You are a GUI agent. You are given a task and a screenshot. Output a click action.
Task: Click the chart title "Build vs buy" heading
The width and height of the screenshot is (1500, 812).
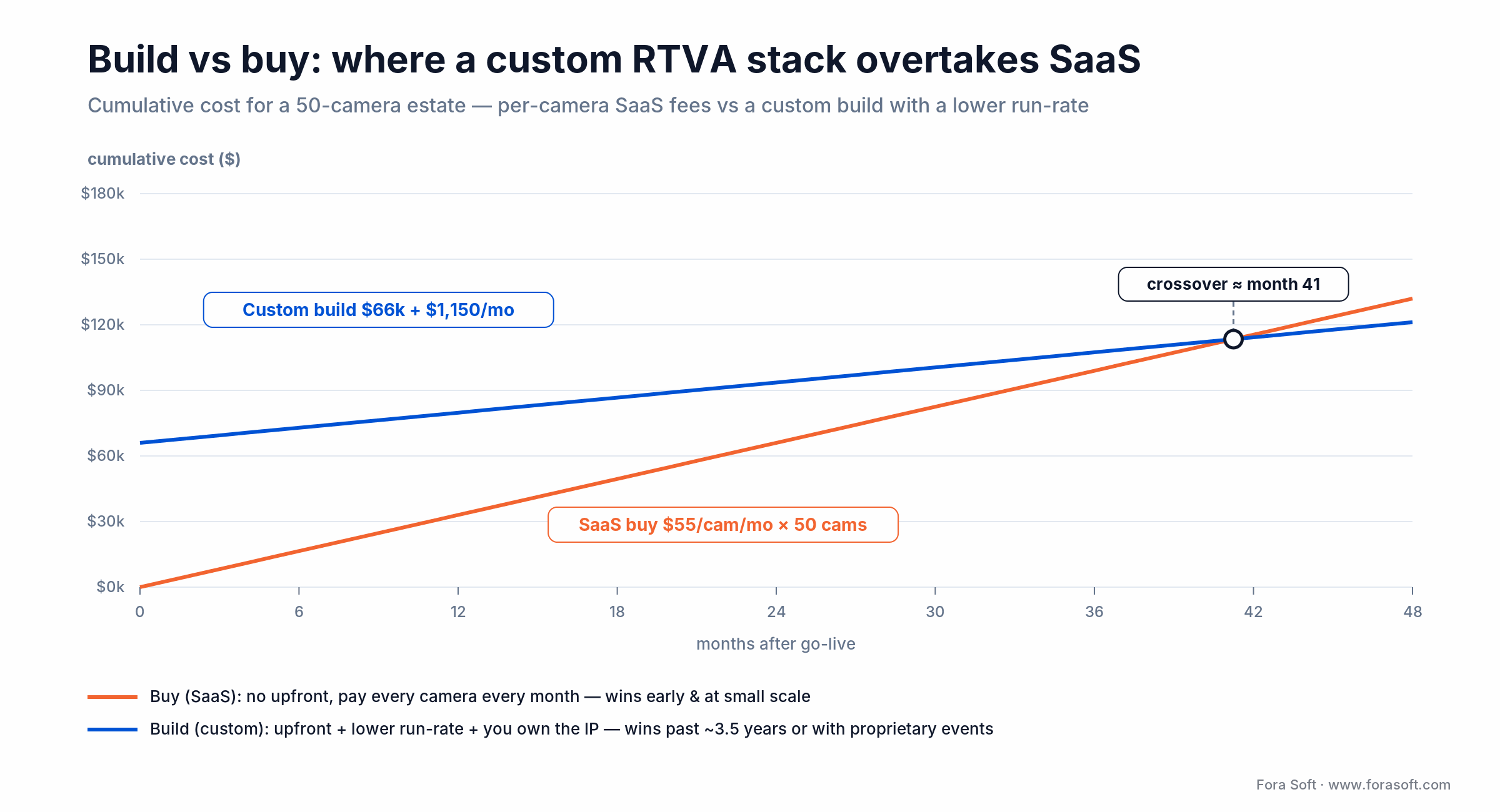pyautogui.click(x=614, y=60)
